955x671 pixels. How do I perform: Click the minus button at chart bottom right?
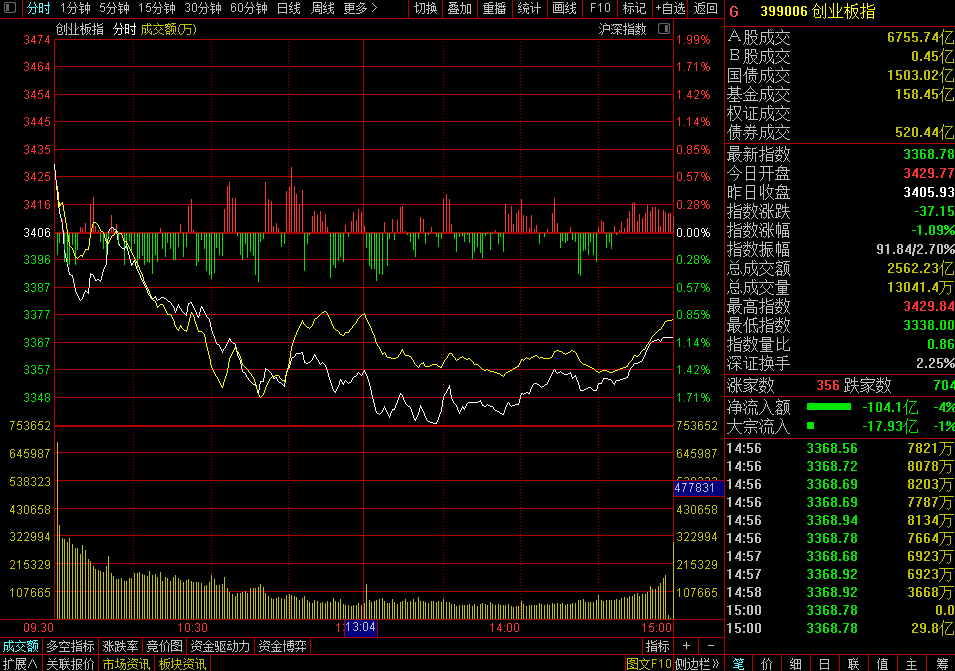tap(709, 646)
